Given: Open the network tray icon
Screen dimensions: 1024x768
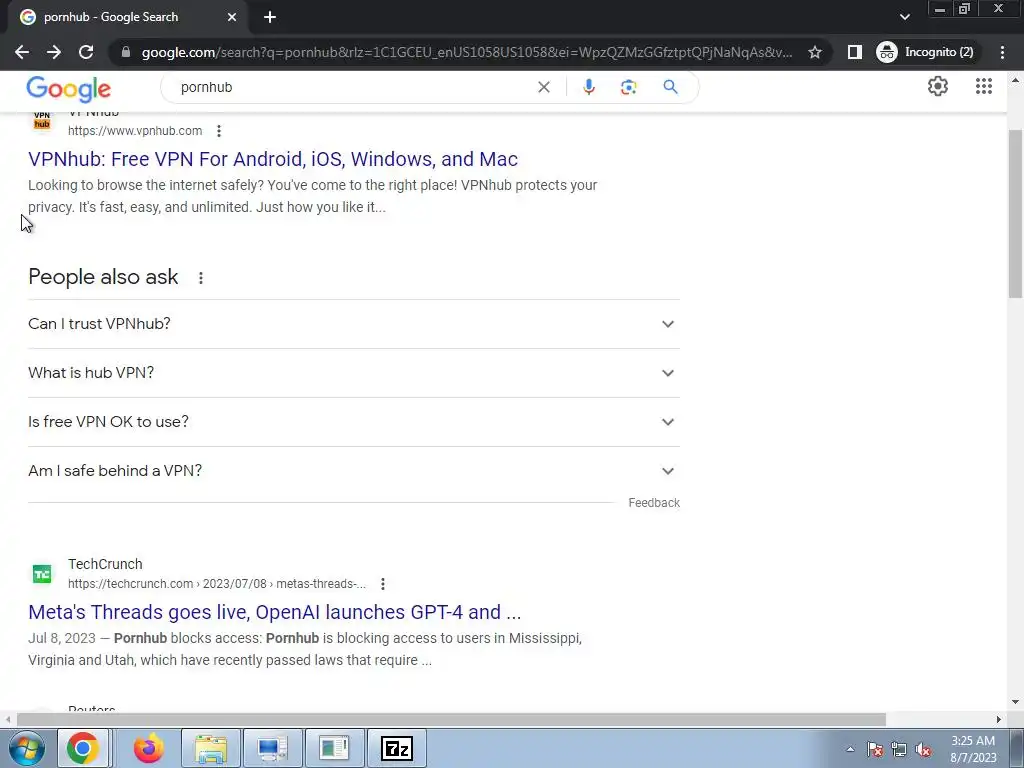Looking at the screenshot, I should pos(899,750).
